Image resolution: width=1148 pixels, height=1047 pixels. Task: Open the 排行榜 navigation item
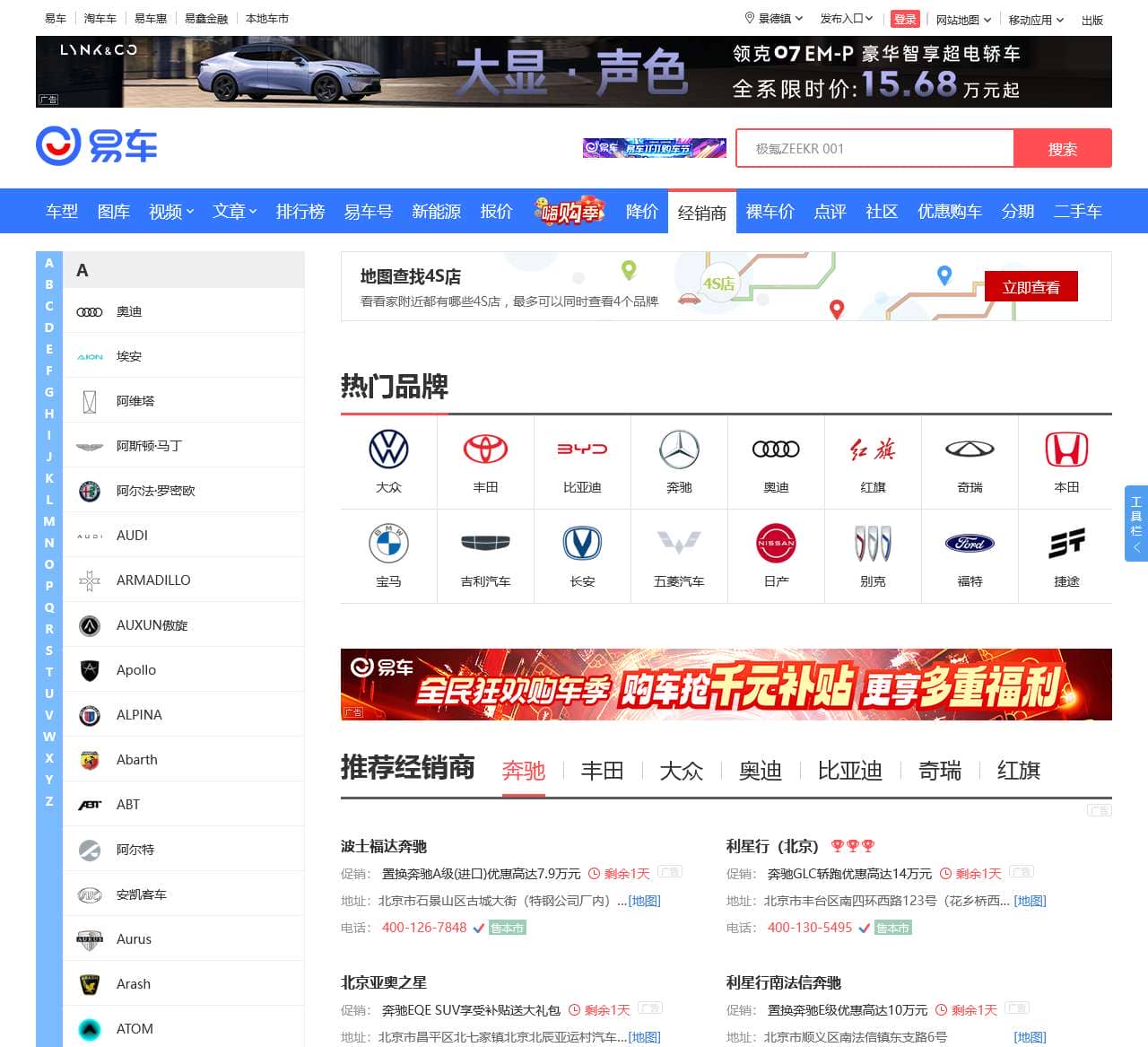coord(300,212)
